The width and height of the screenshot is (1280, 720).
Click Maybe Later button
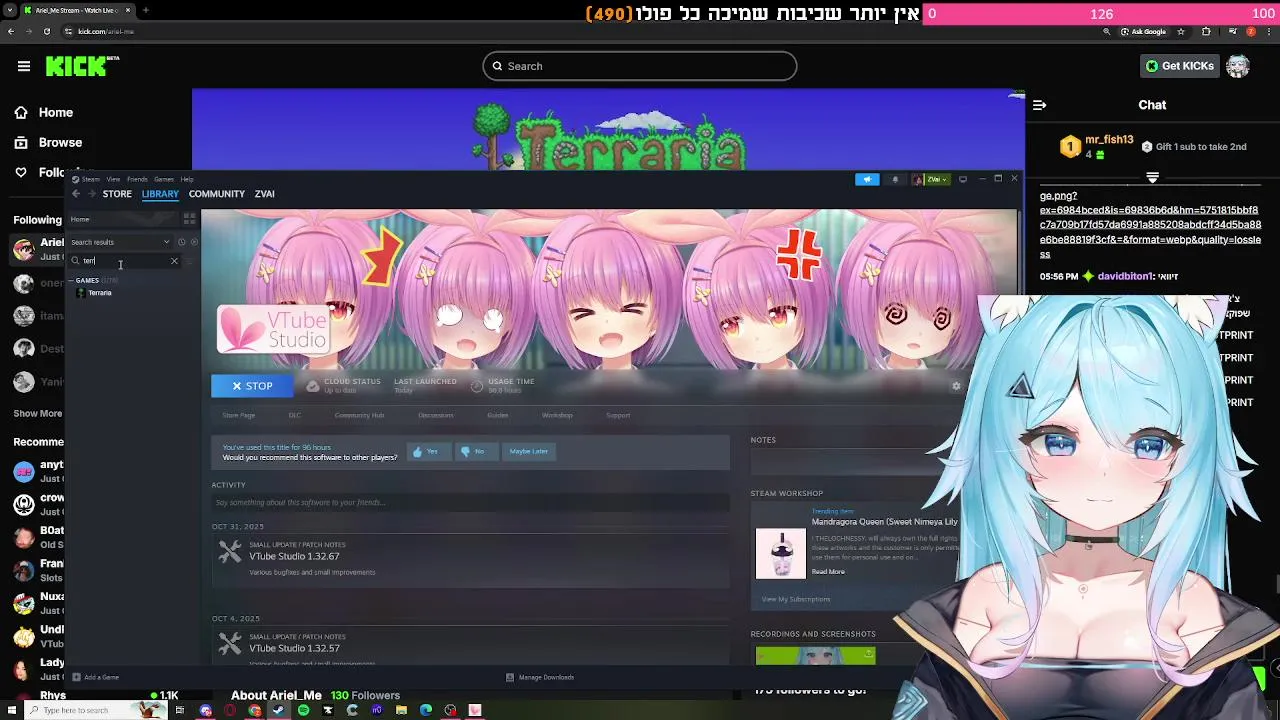pos(528,451)
